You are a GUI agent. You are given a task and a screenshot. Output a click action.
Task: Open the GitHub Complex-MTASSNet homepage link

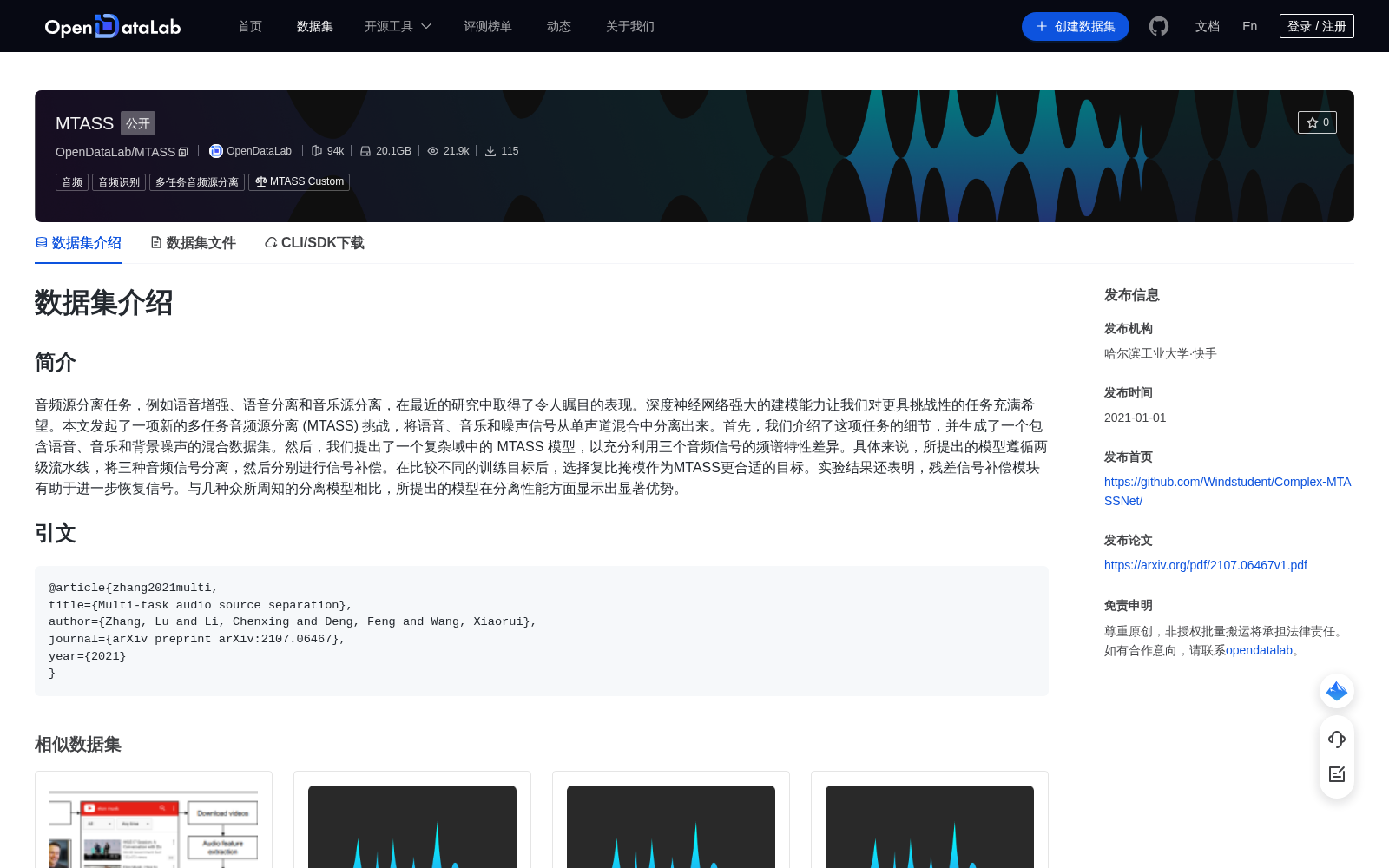(1228, 491)
